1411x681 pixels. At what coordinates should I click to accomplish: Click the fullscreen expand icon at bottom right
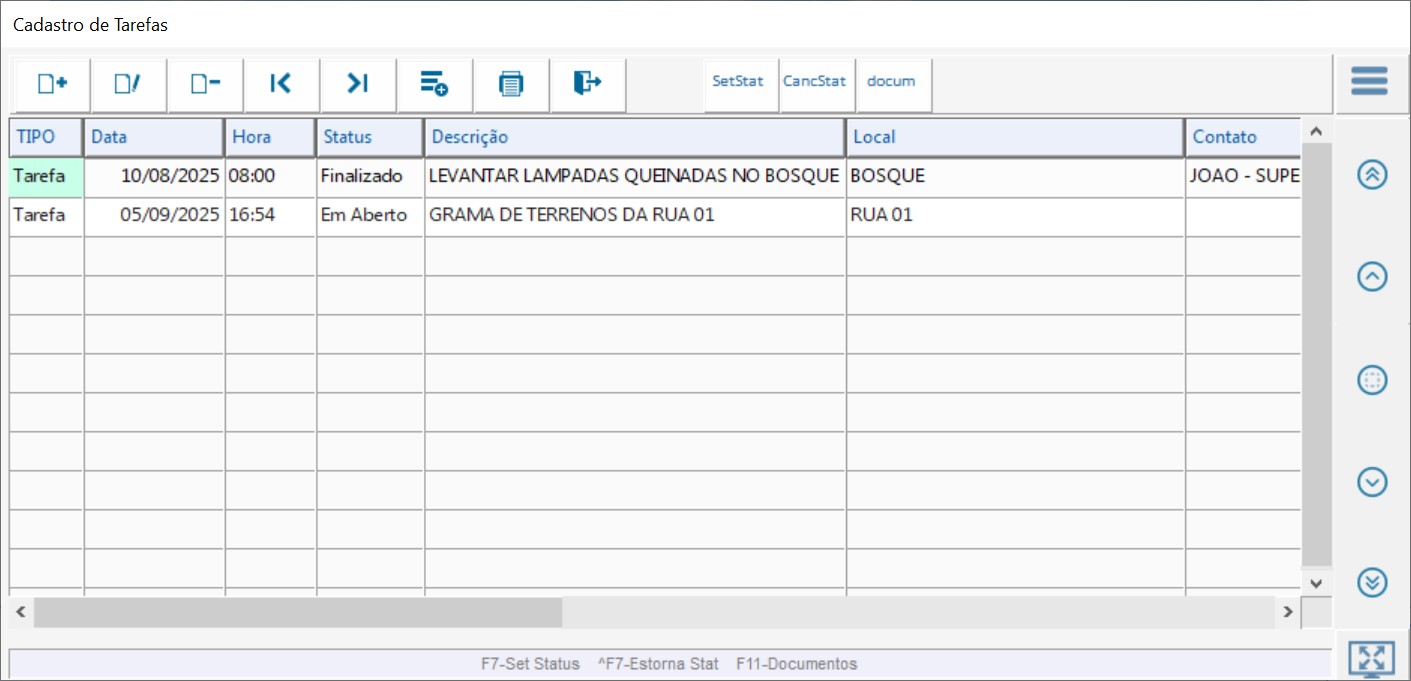(1371, 658)
